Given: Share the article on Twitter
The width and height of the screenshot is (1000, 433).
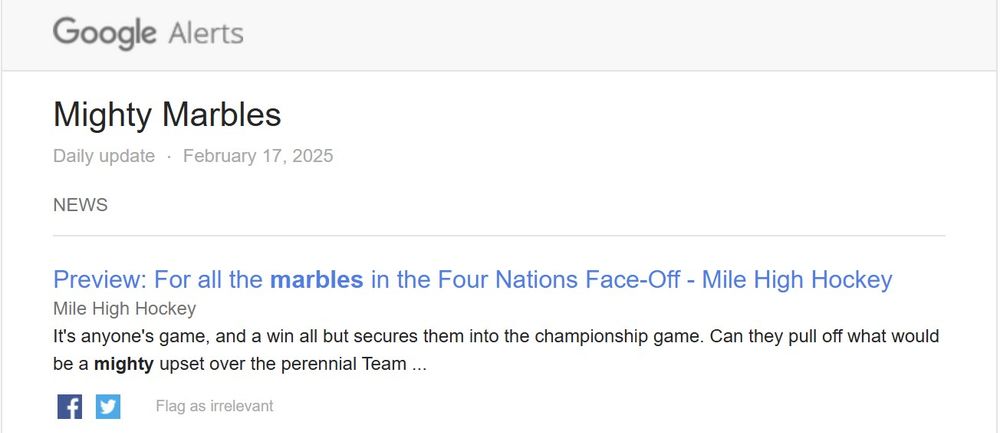Looking at the screenshot, I should [108, 407].
